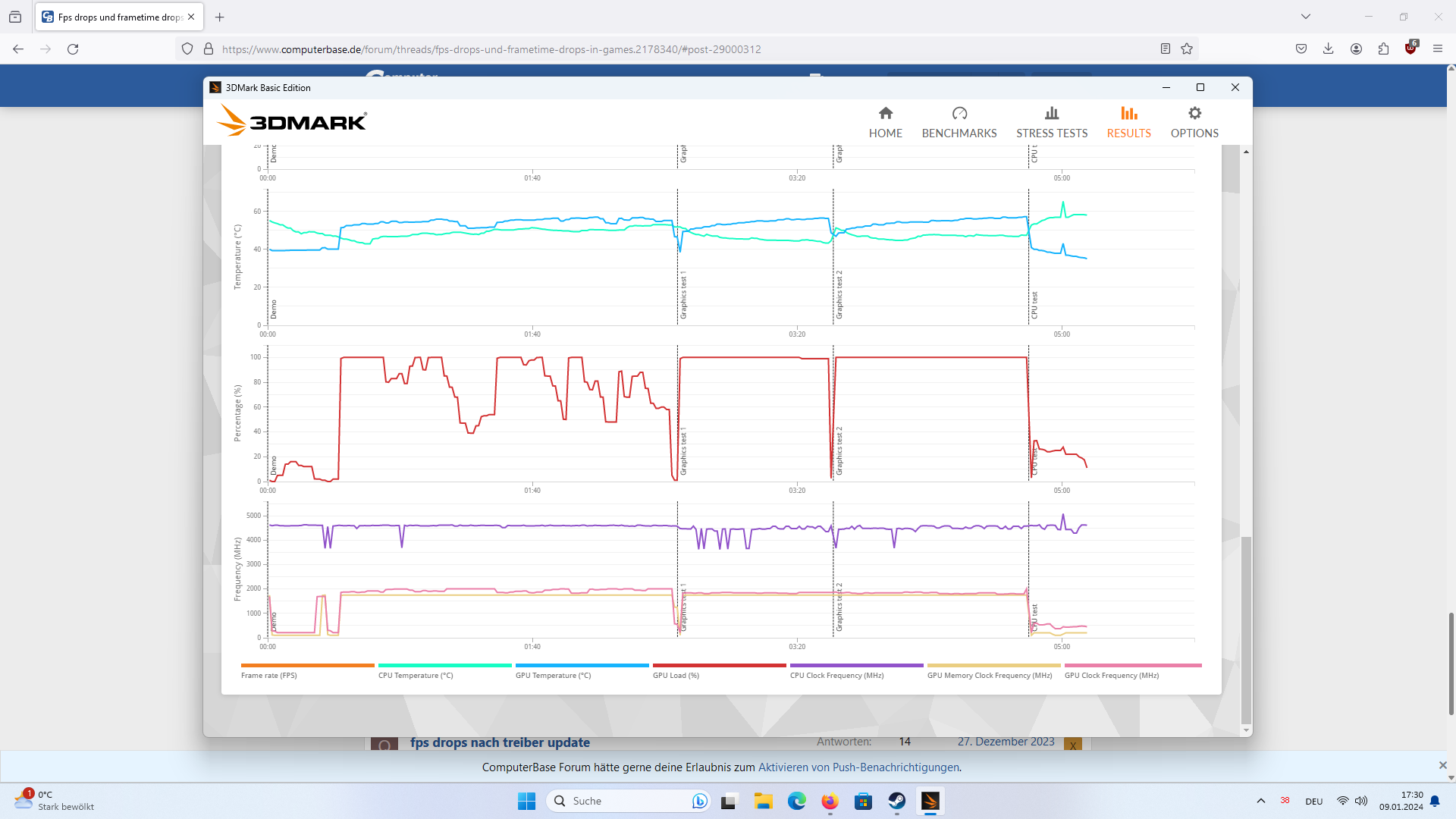Image resolution: width=1456 pixels, height=819 pixels.
Task: Open the Firefox application menu
Action: 1437,49
